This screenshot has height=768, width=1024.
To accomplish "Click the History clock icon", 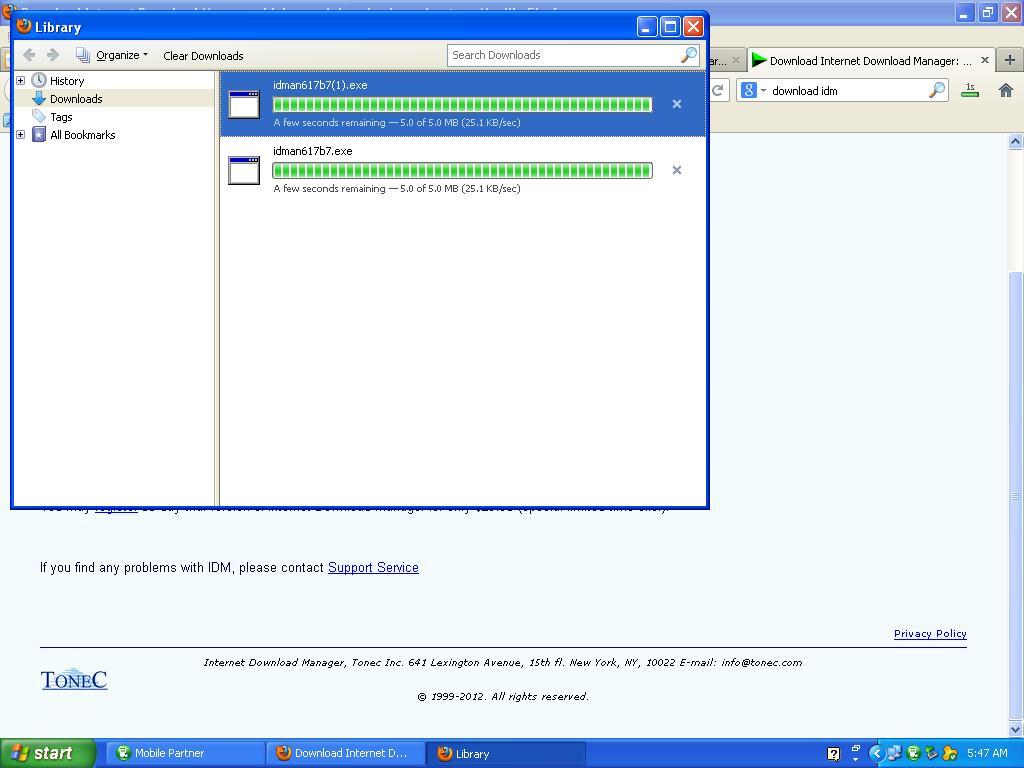I will click(39, 80).
